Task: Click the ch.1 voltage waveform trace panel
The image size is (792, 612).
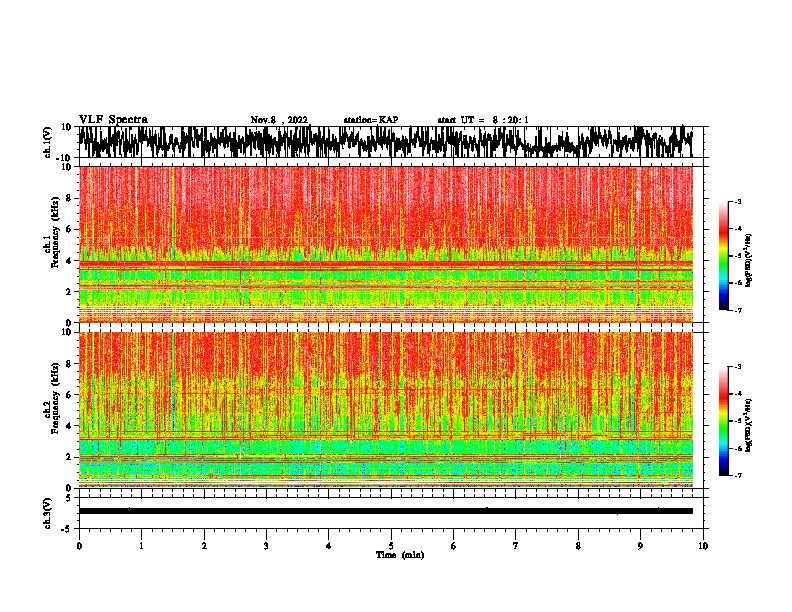Action: click(x=385, y=142)
